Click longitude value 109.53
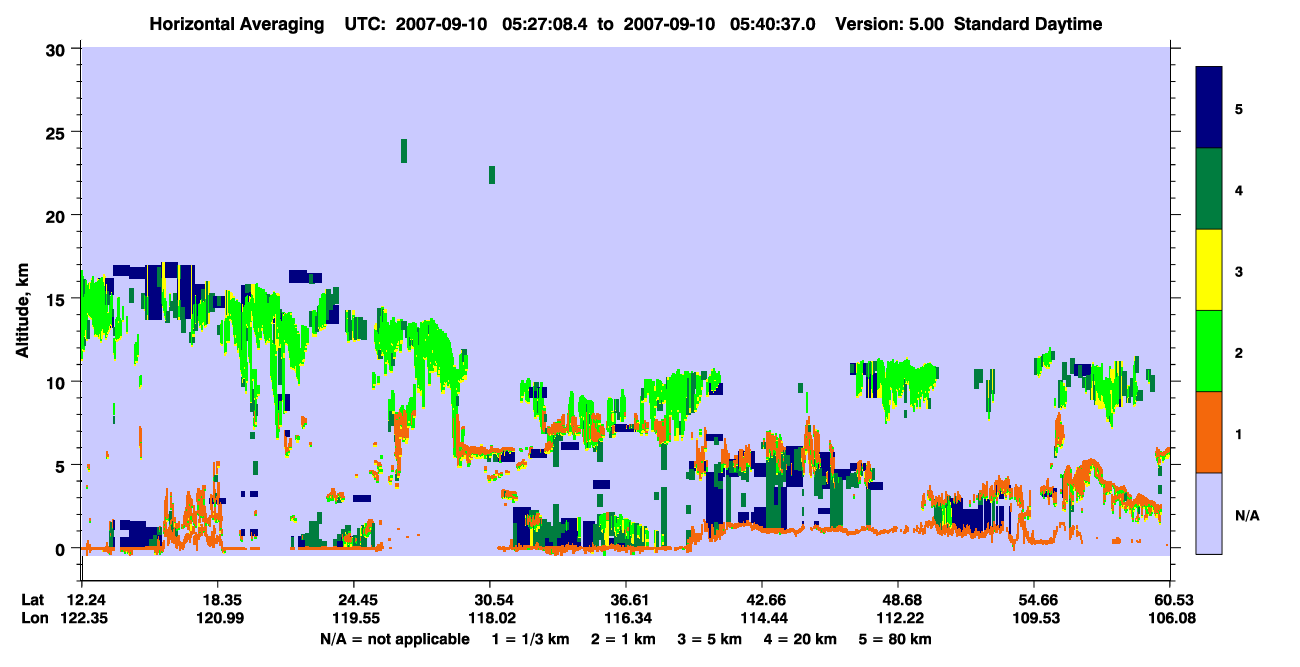 pos(1034,619)
